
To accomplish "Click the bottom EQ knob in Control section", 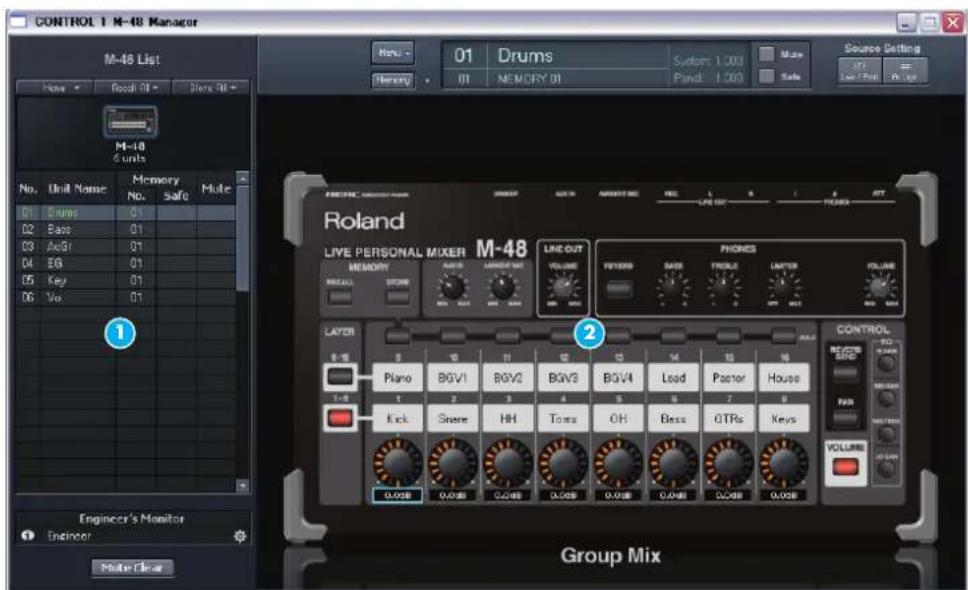I will tap(887, 469).
